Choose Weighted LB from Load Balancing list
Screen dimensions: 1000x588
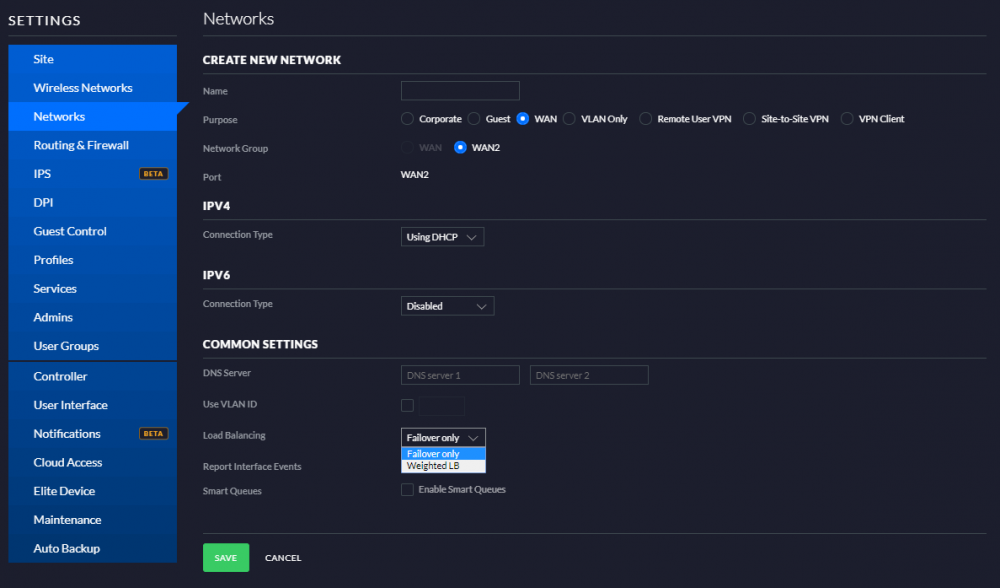[x=442, y=466]
